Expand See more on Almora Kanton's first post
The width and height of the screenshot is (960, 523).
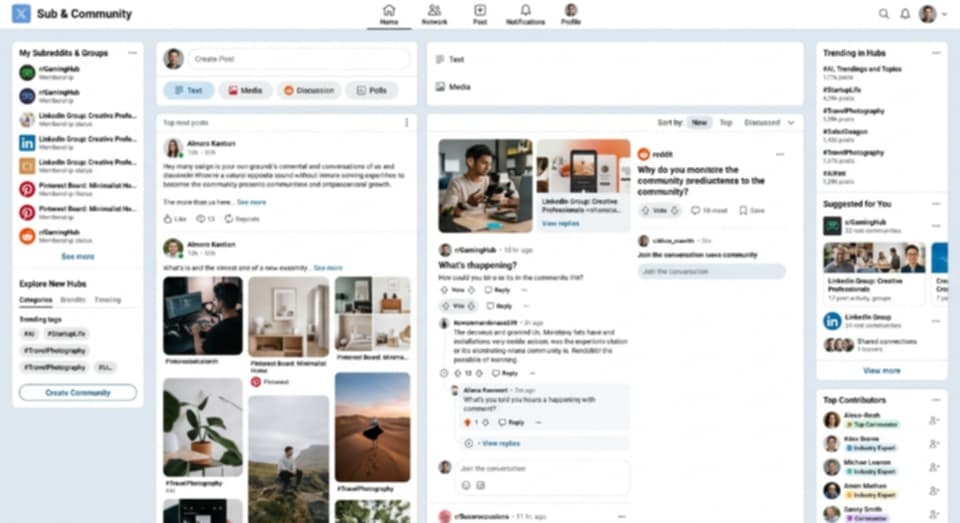point(252,202)
